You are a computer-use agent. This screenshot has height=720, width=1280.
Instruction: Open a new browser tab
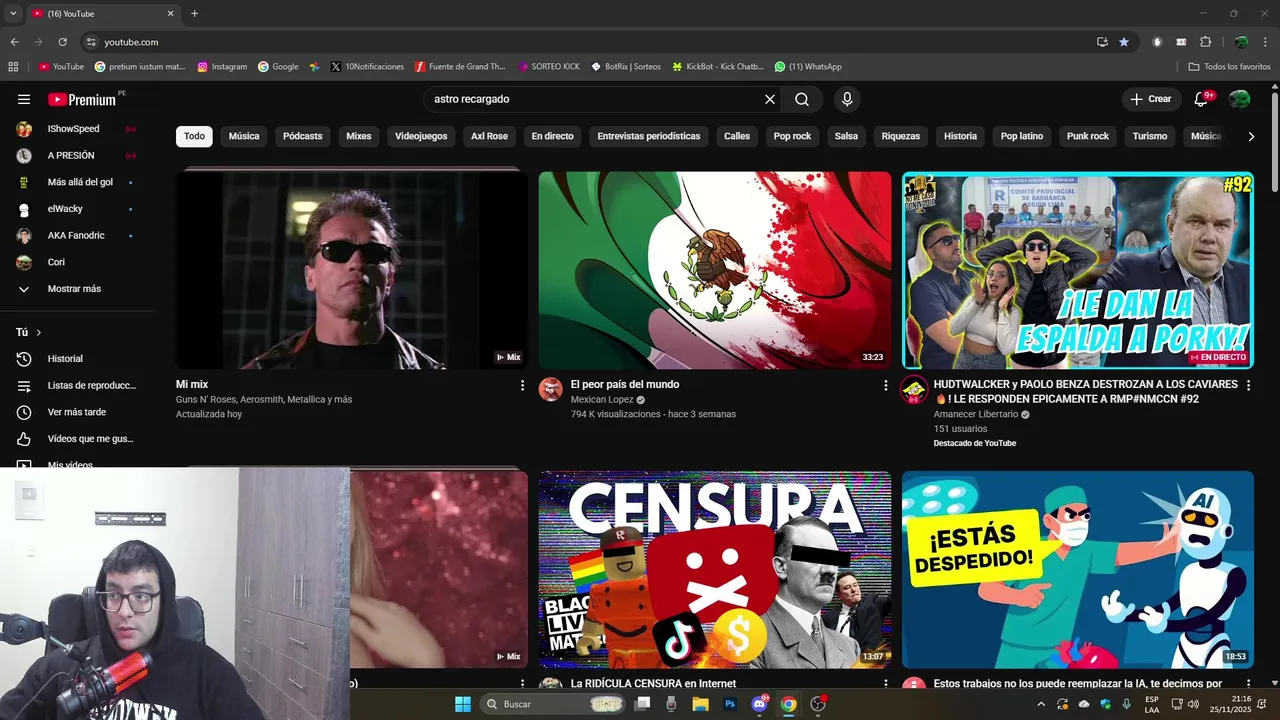(194, 14)
